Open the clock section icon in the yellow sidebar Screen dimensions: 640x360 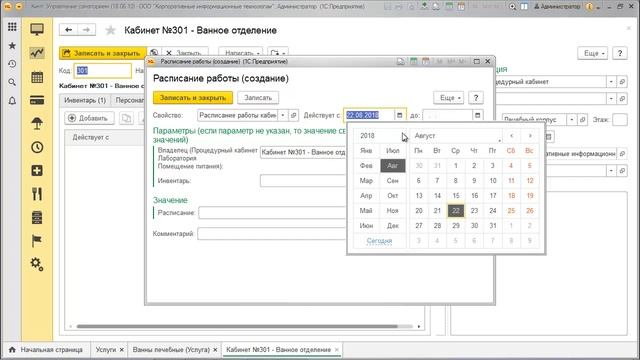click(37, 147)
